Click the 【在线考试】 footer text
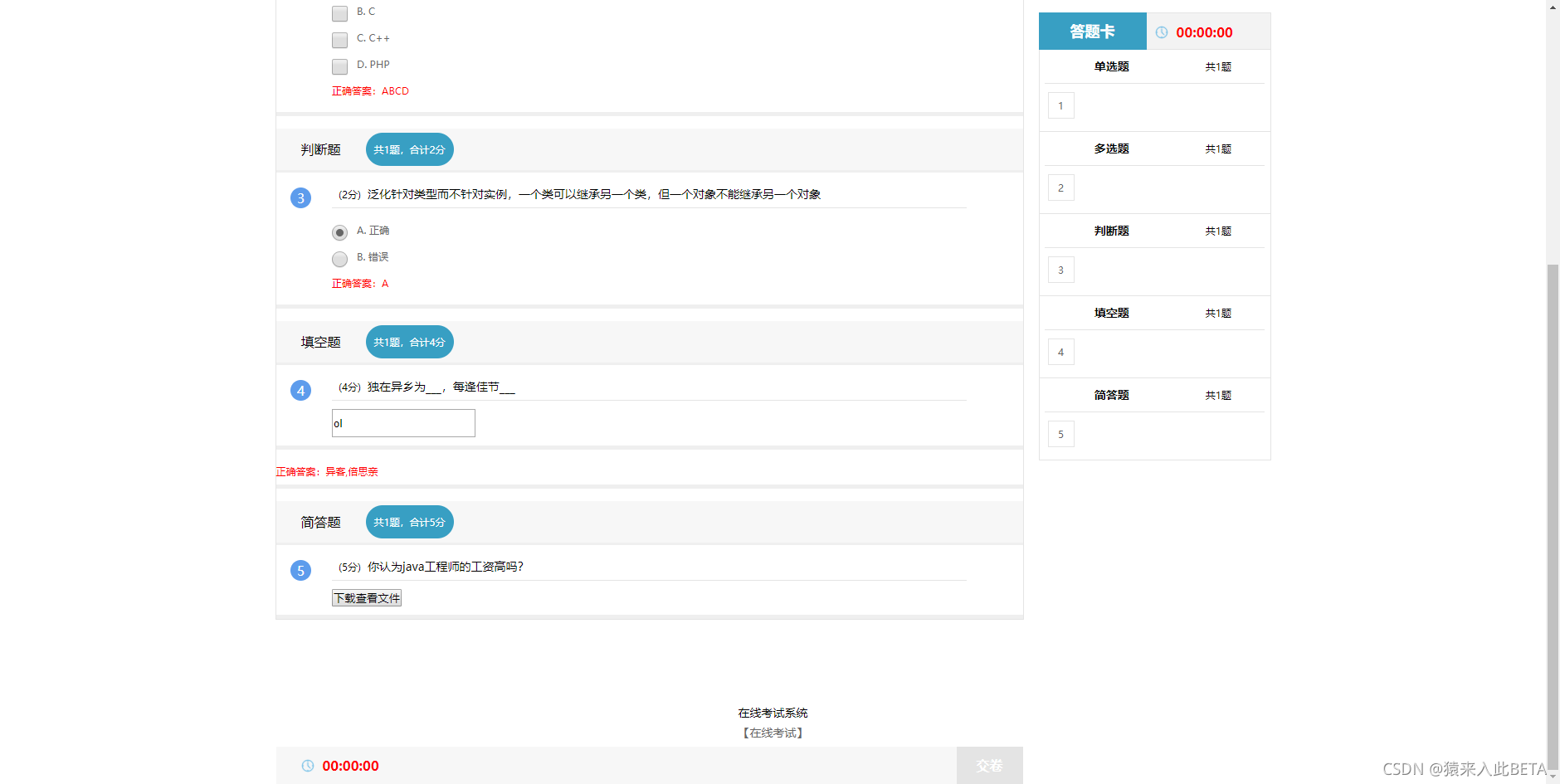 tap(773, 733)
